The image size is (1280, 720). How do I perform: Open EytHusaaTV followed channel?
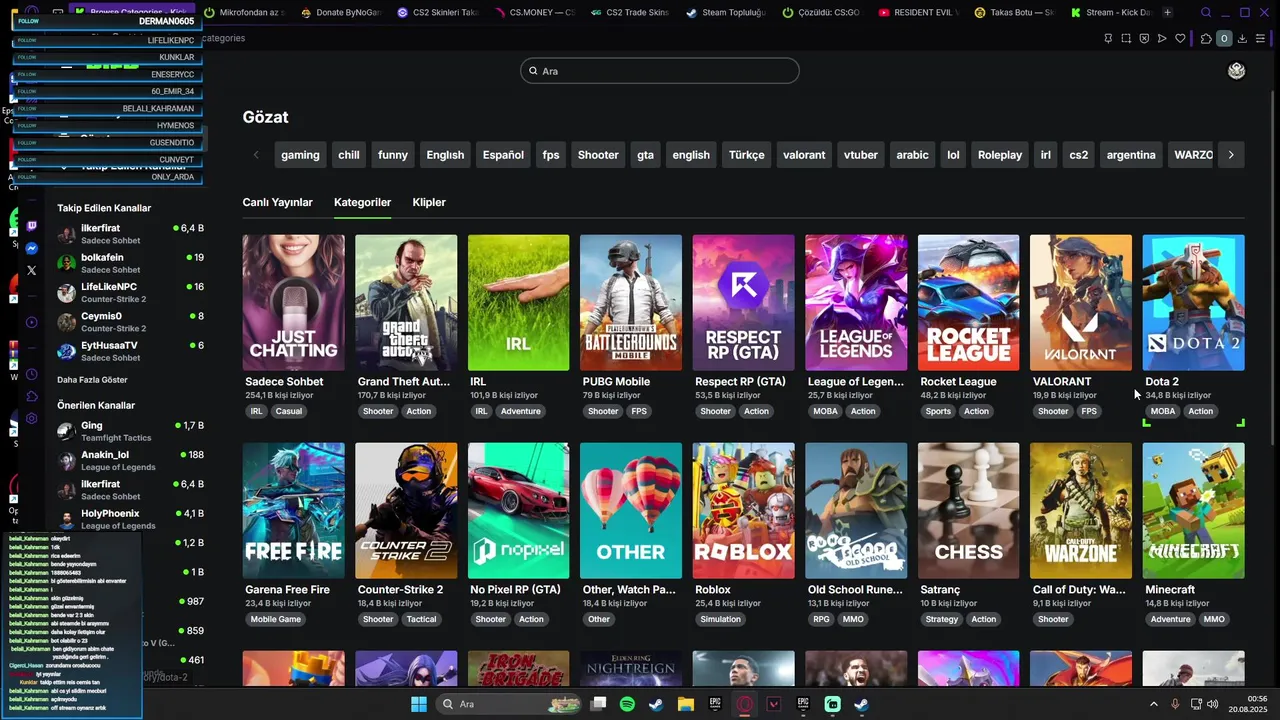(x=130, y=351)
